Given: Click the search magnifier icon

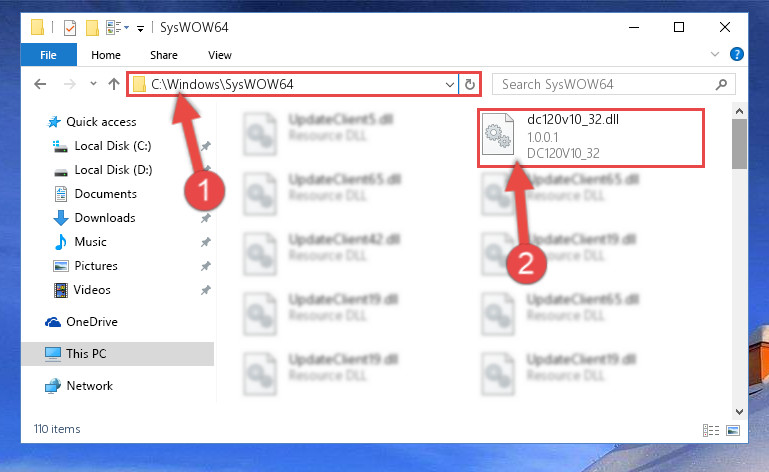Looking at the screenshot, I should click(721, 84).
